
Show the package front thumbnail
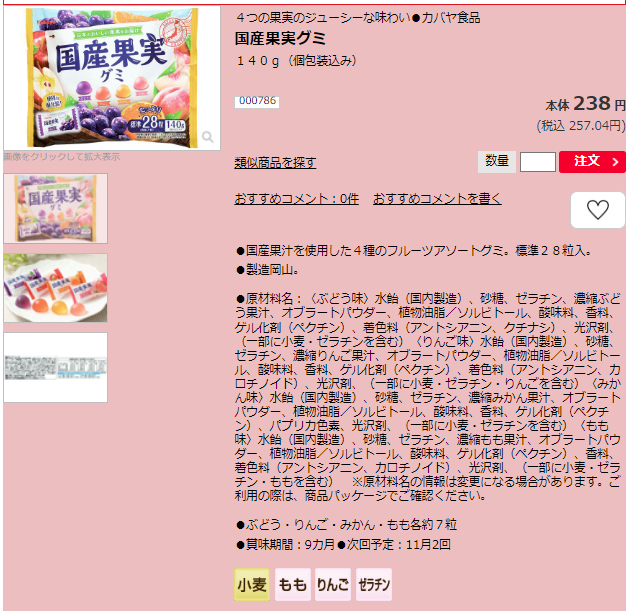click(56, 208)
